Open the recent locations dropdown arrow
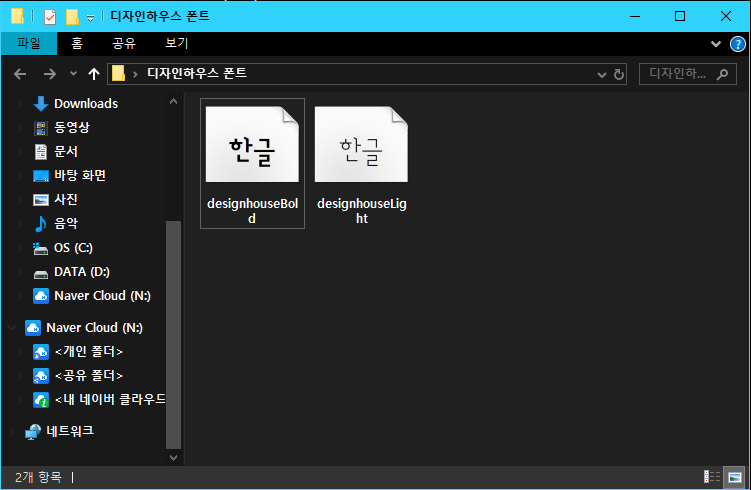 [73, 74]
